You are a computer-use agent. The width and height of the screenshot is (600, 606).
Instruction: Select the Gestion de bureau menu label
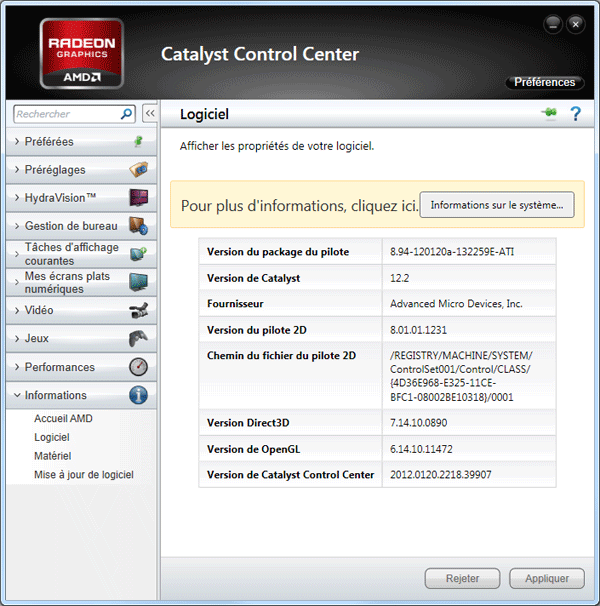point(71,226)
